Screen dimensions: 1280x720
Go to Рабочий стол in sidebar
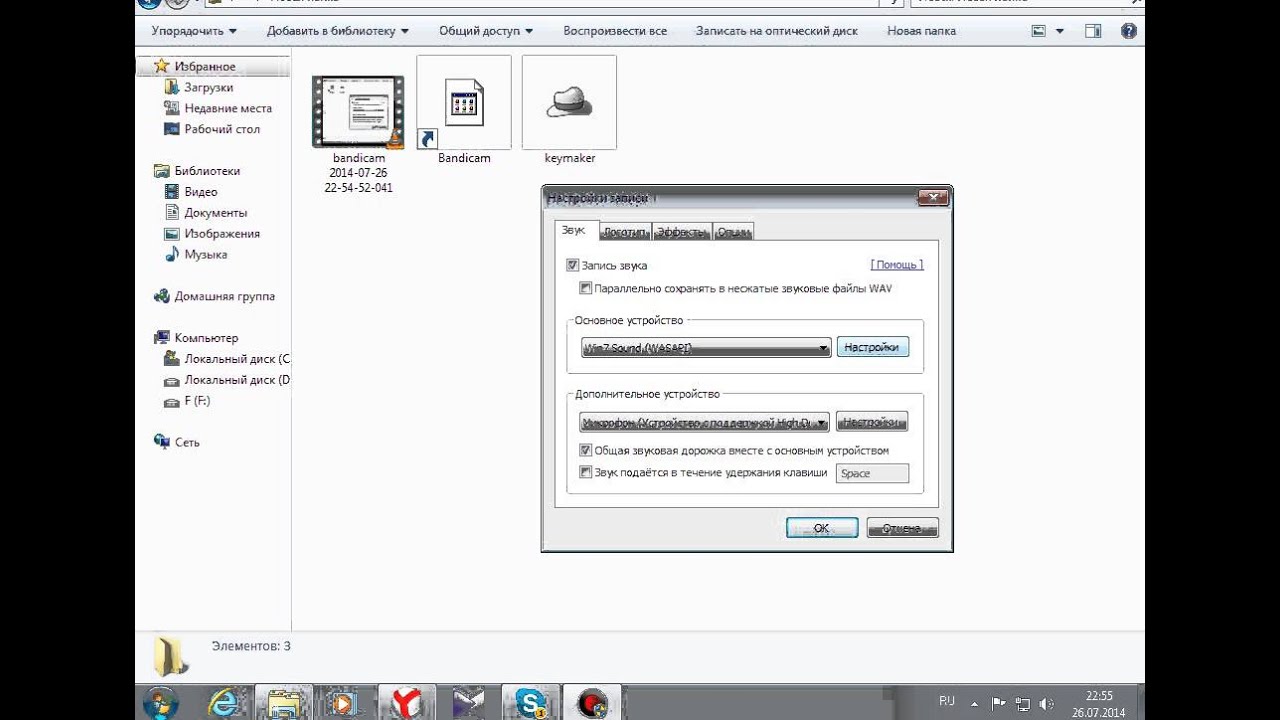coord(221,129)
